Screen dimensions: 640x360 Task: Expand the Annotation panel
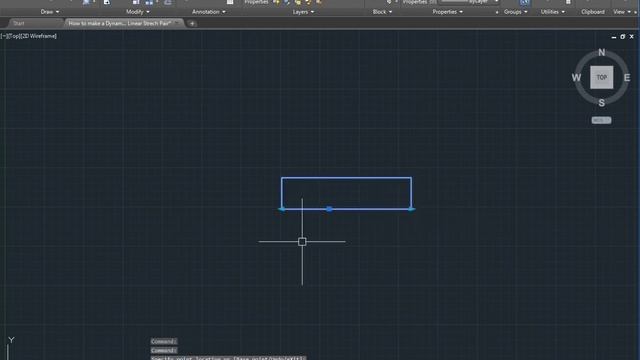(x=209, y=12)
